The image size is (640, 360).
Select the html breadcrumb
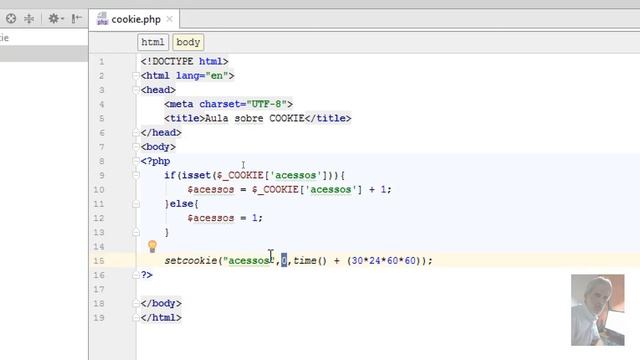[x=153, y=42]
